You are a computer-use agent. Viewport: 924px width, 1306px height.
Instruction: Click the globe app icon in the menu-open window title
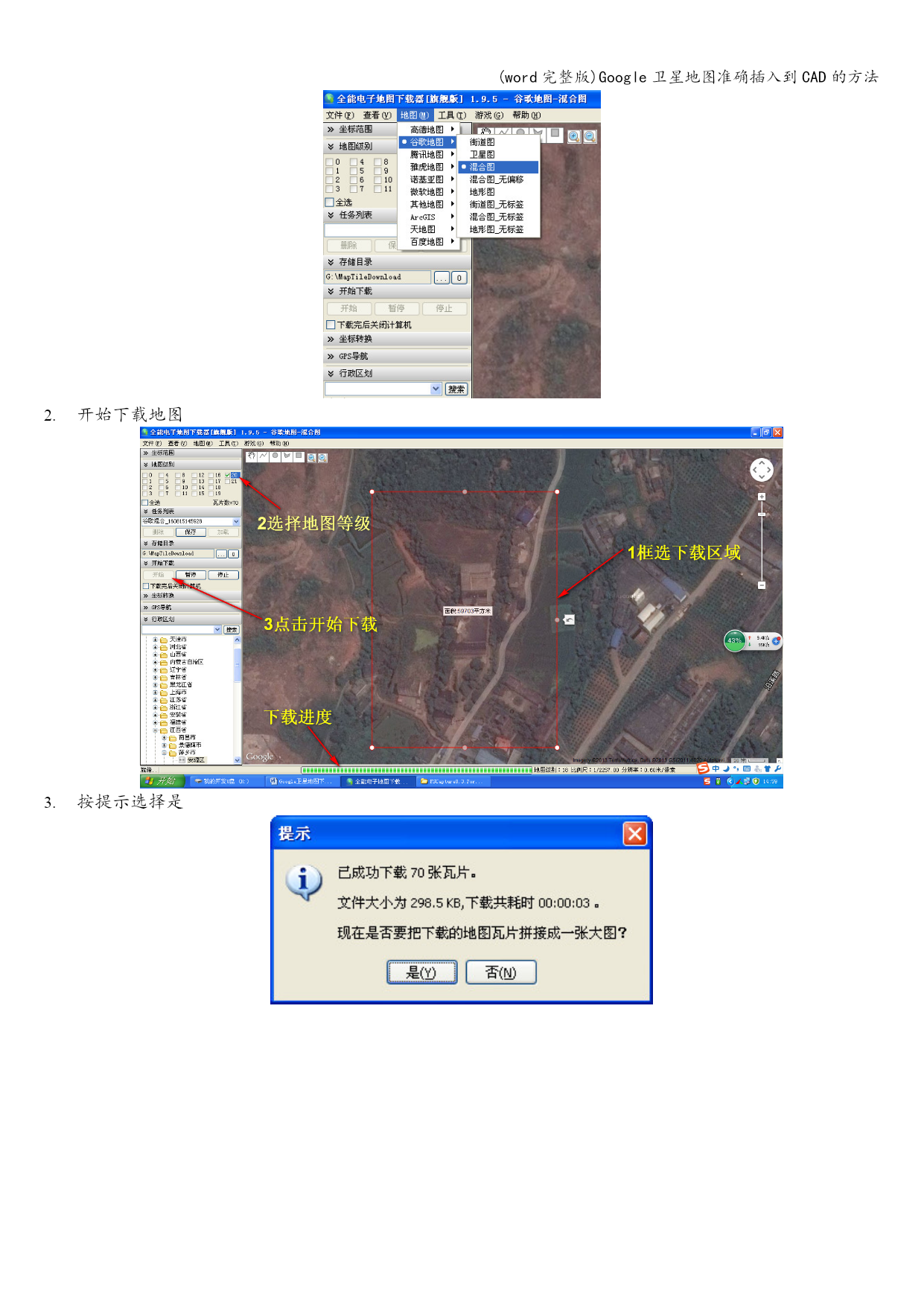click(x=329, y=99)
